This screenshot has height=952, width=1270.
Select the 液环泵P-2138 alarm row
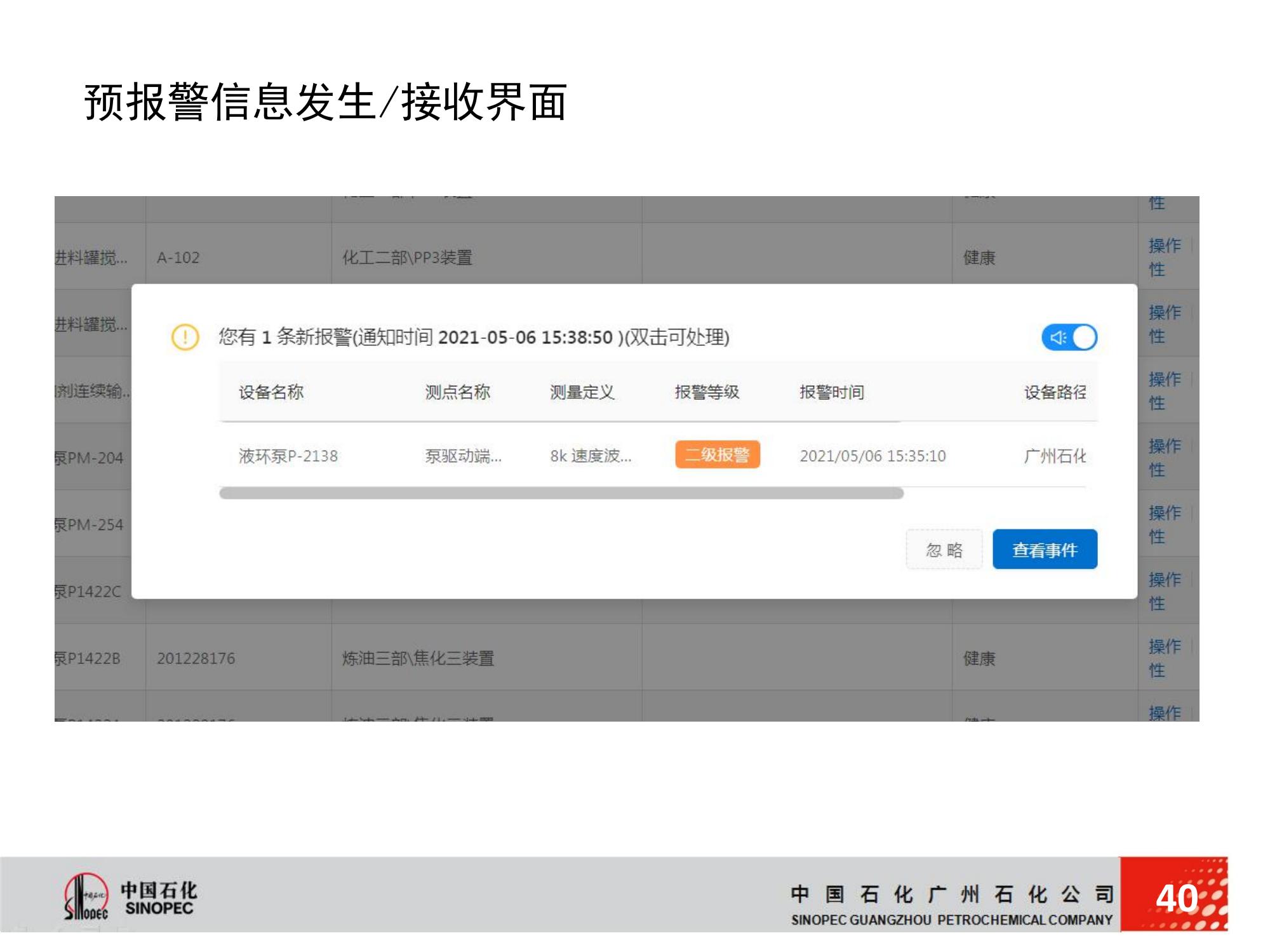point(288,456)
